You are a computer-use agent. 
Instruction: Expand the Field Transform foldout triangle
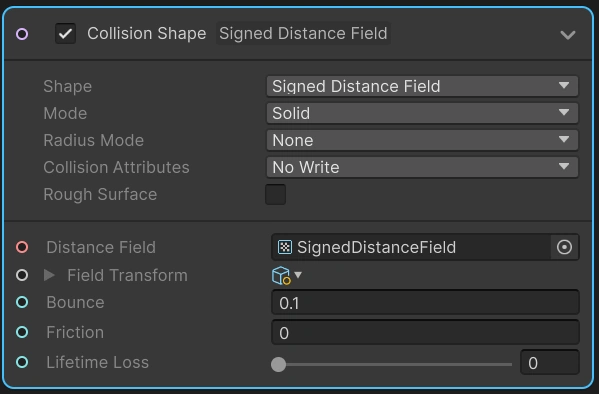tap(49, 275)
